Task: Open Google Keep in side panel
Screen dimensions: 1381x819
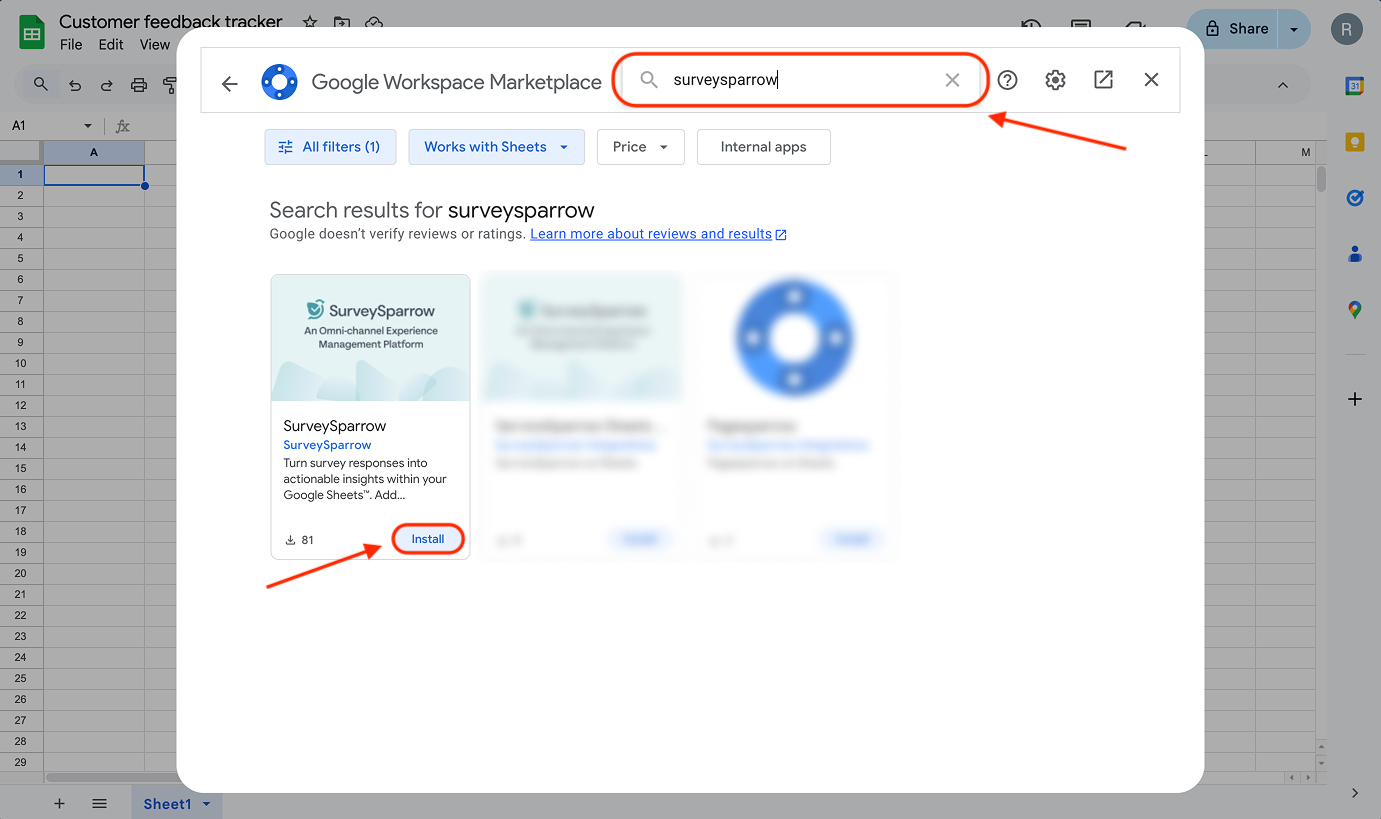Action: click(x=1355, y=142)
